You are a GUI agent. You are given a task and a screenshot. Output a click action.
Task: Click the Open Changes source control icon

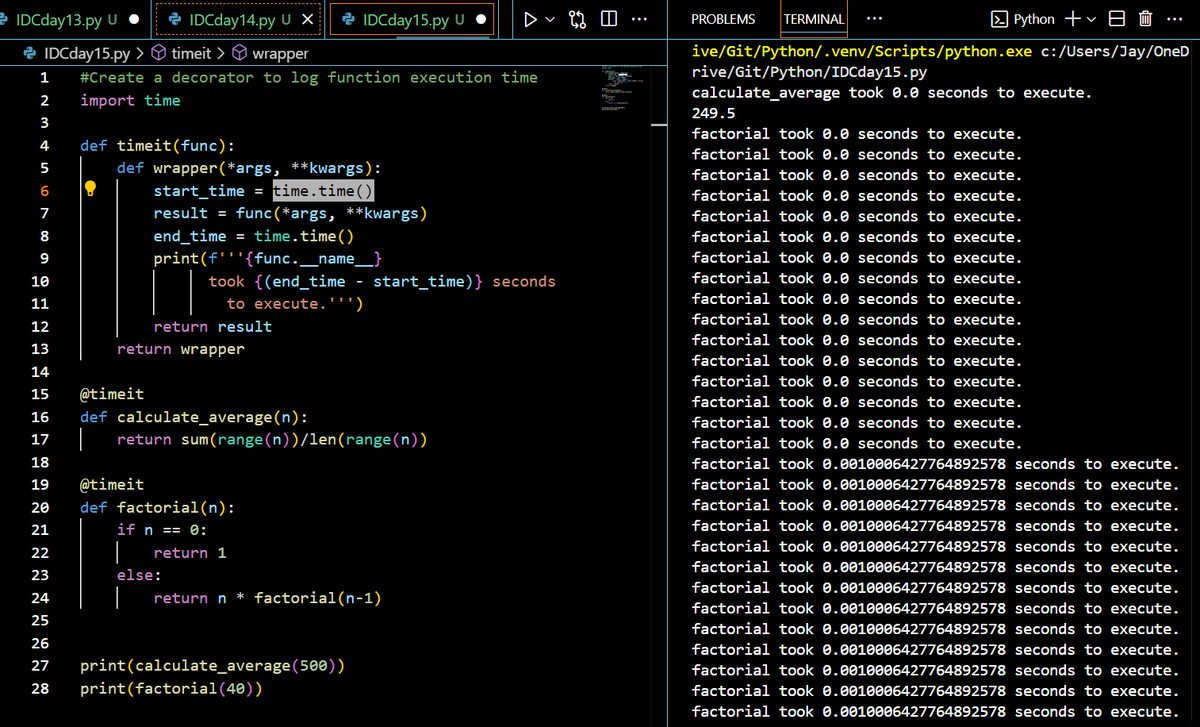click(577, 19)
